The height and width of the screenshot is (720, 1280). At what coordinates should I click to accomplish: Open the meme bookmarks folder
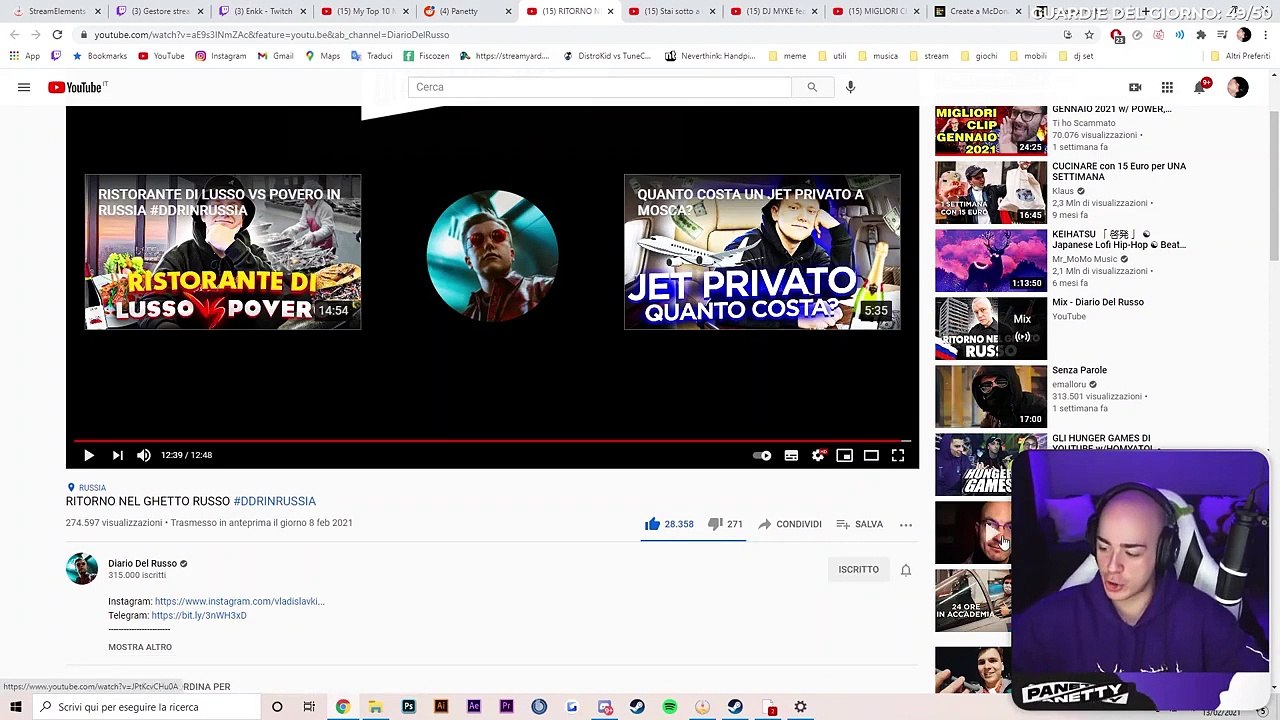coord(788,56)
